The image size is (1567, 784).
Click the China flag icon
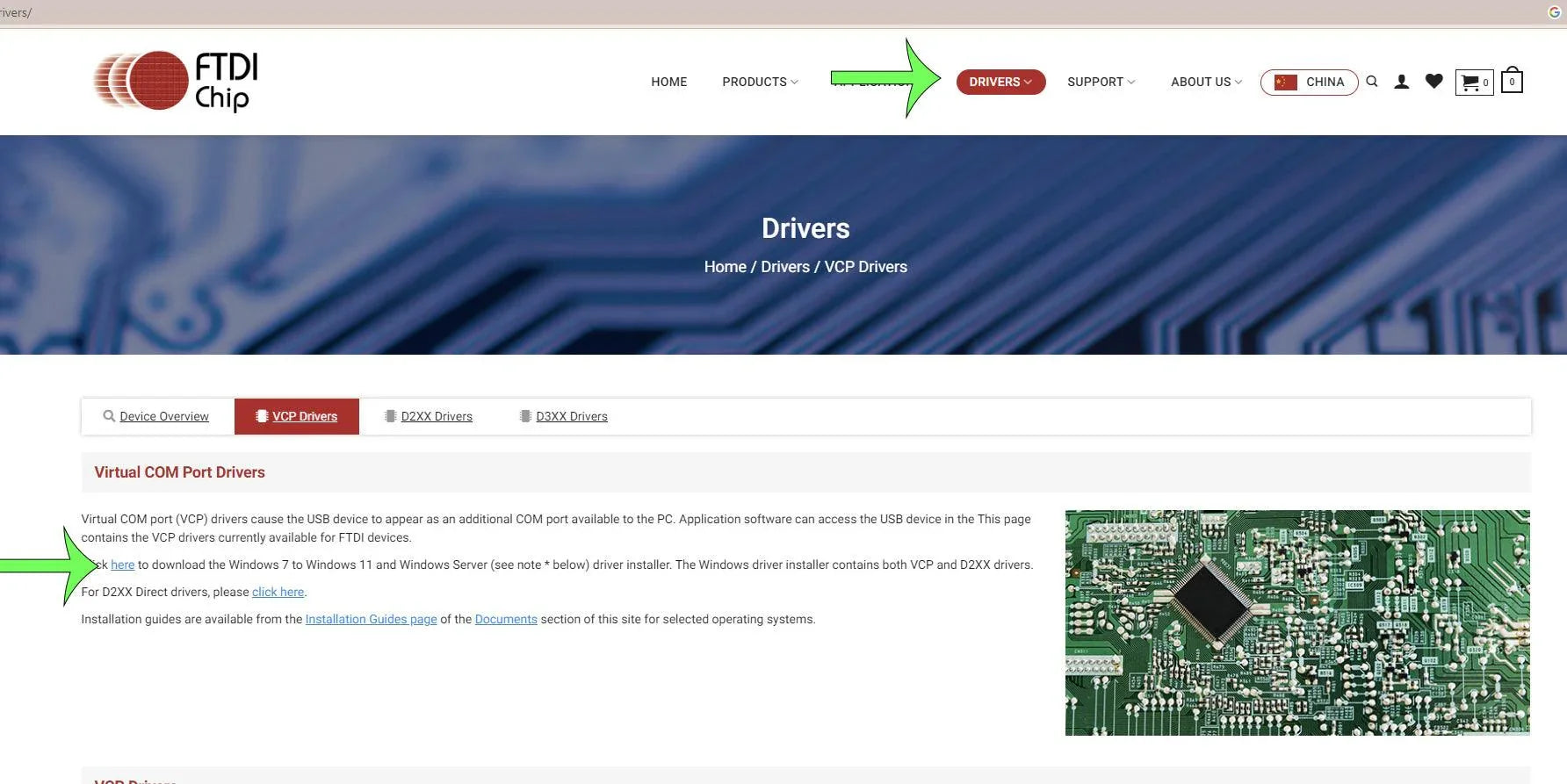tap(1286, 83)
